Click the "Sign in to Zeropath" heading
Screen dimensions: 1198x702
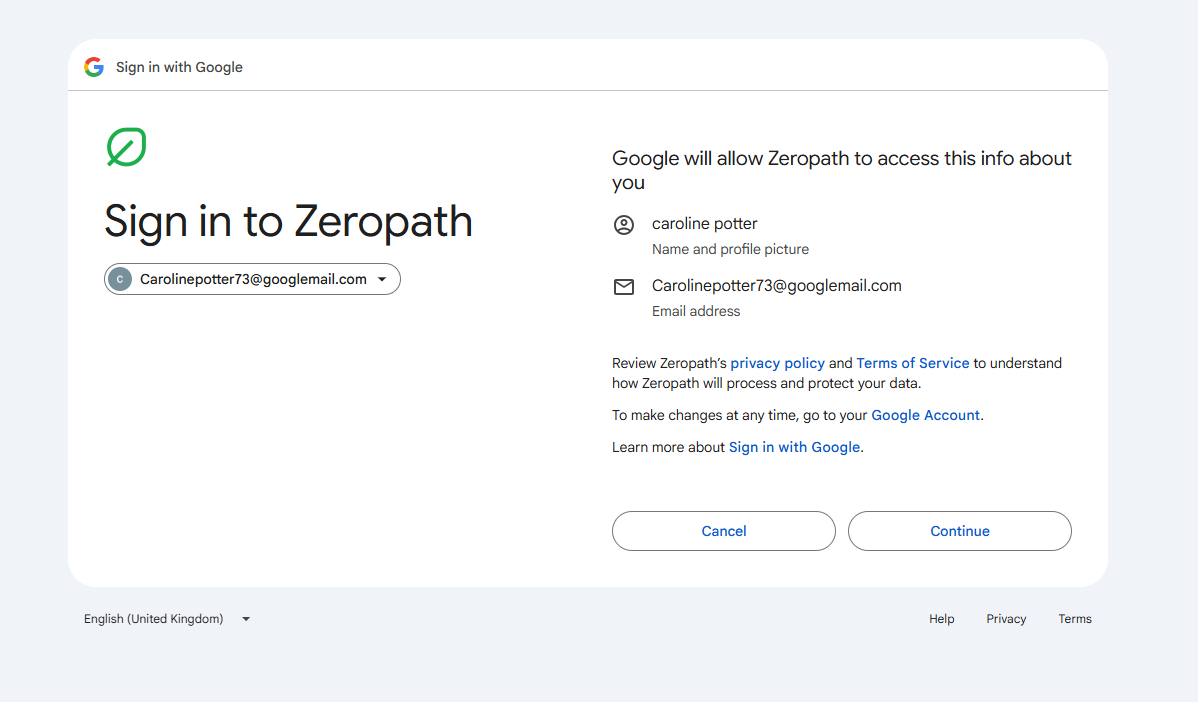288,221
